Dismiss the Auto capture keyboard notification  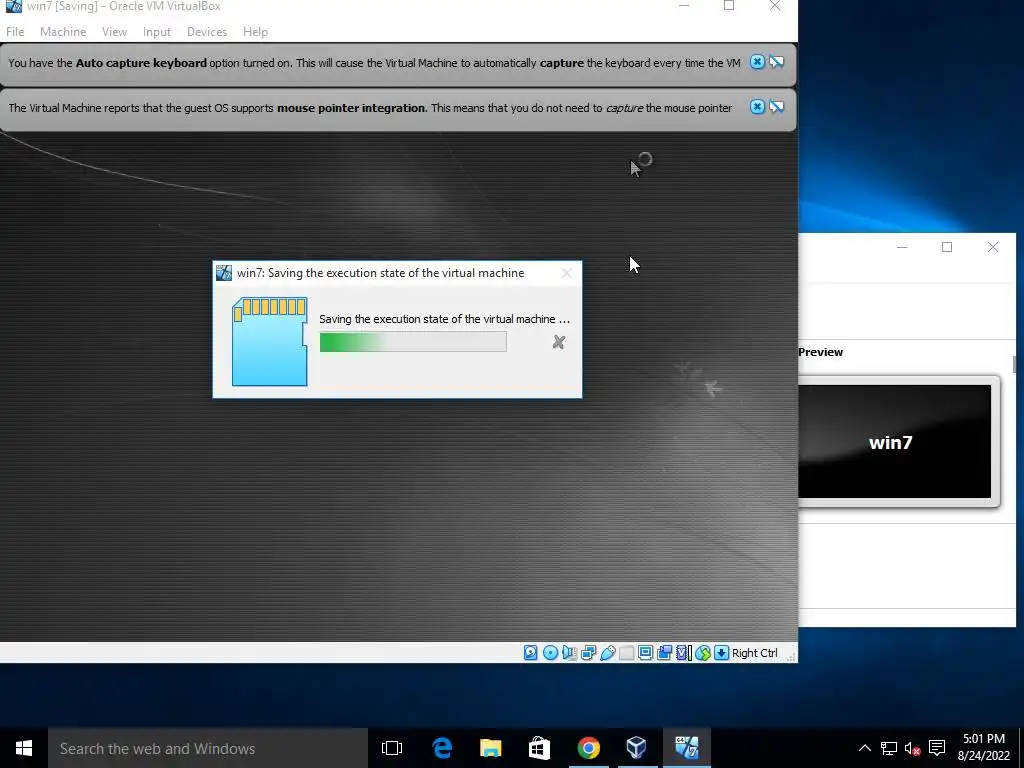coord(757,62)
